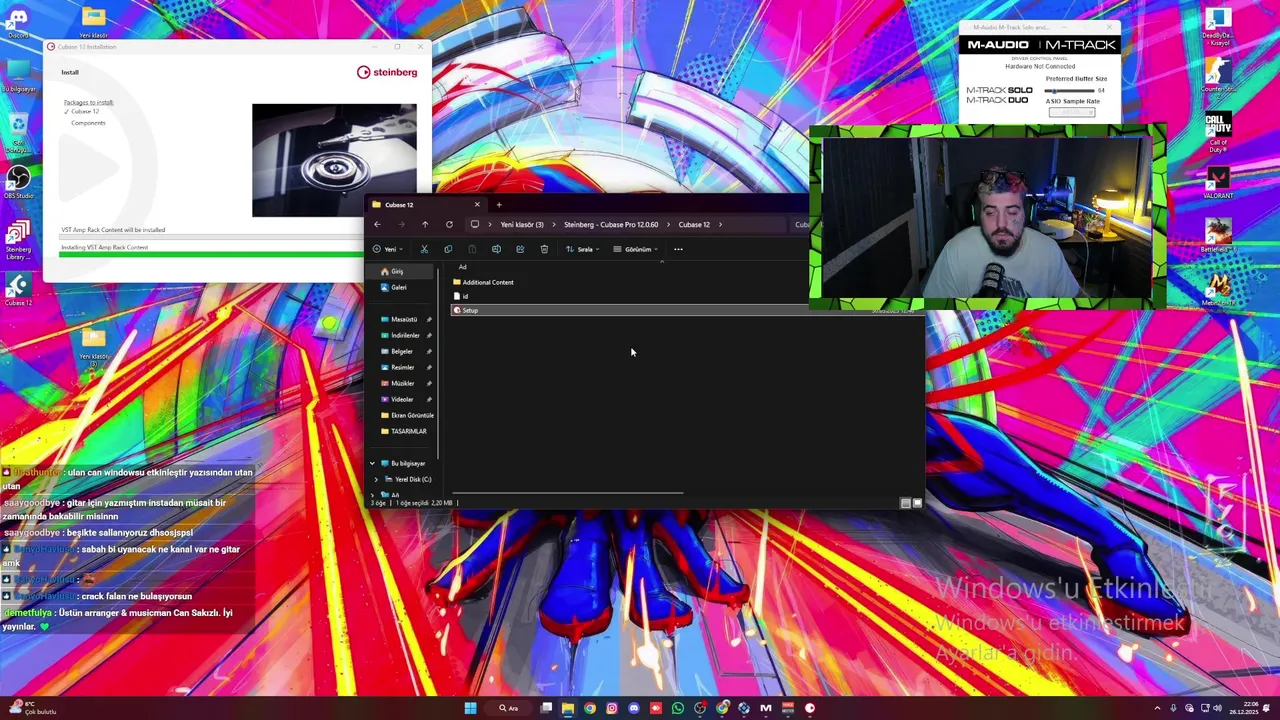This screenshot has width=1280, height=720.
Task: Select the Giriş sidebar item
Action: point(398,271)
